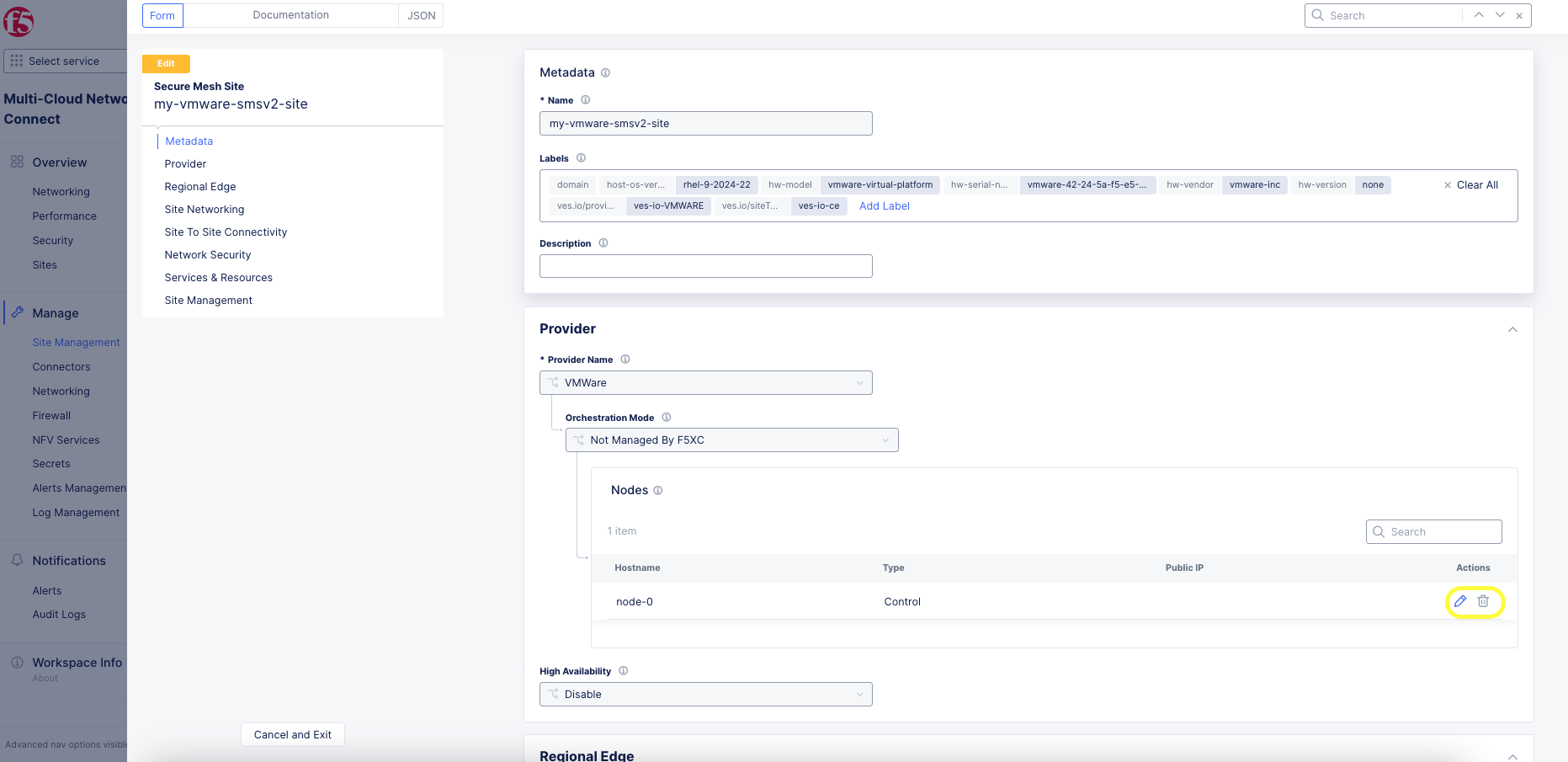Click the Workspace Info icon

coord(18,662)
